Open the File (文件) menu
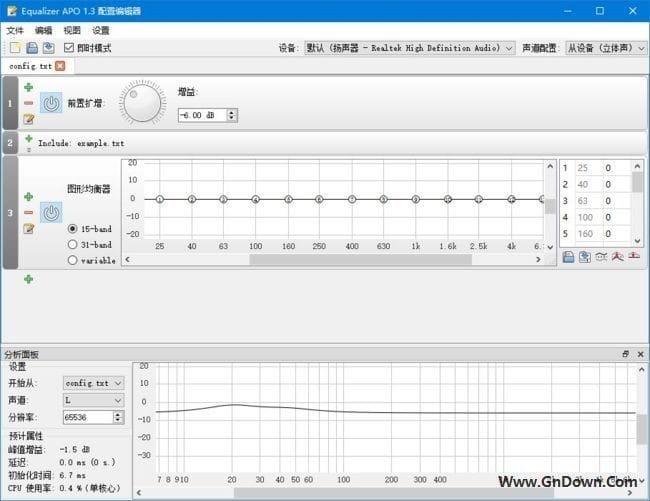 15,30
